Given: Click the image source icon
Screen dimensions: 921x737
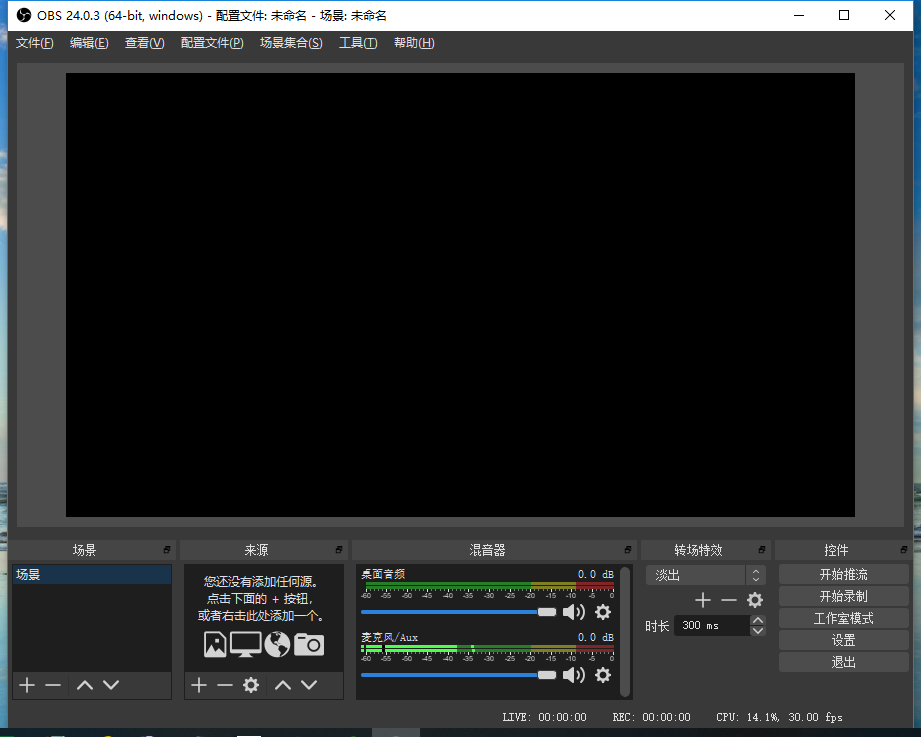Looking at the screenshot, I should pyautogui.click(x=215, y=644).
